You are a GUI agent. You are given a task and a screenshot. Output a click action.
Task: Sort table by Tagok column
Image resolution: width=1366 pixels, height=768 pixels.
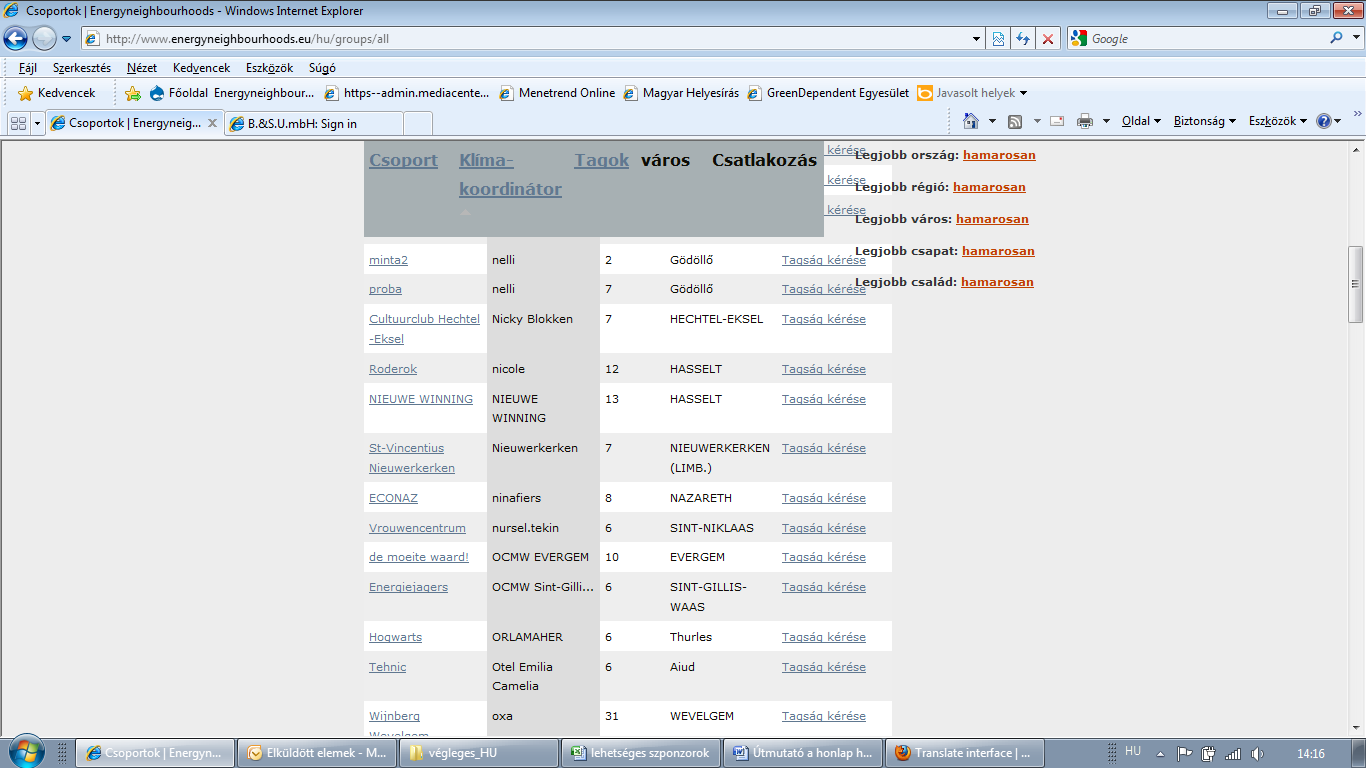pos(602,160)
